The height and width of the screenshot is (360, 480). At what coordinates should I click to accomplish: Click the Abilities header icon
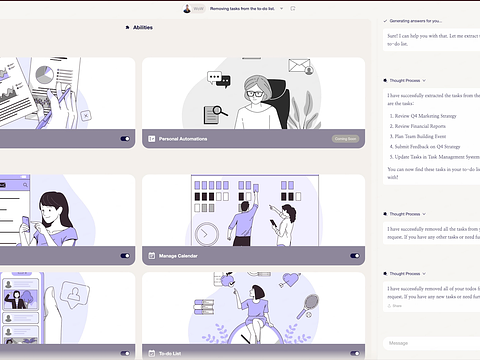[x=127, y=28]
